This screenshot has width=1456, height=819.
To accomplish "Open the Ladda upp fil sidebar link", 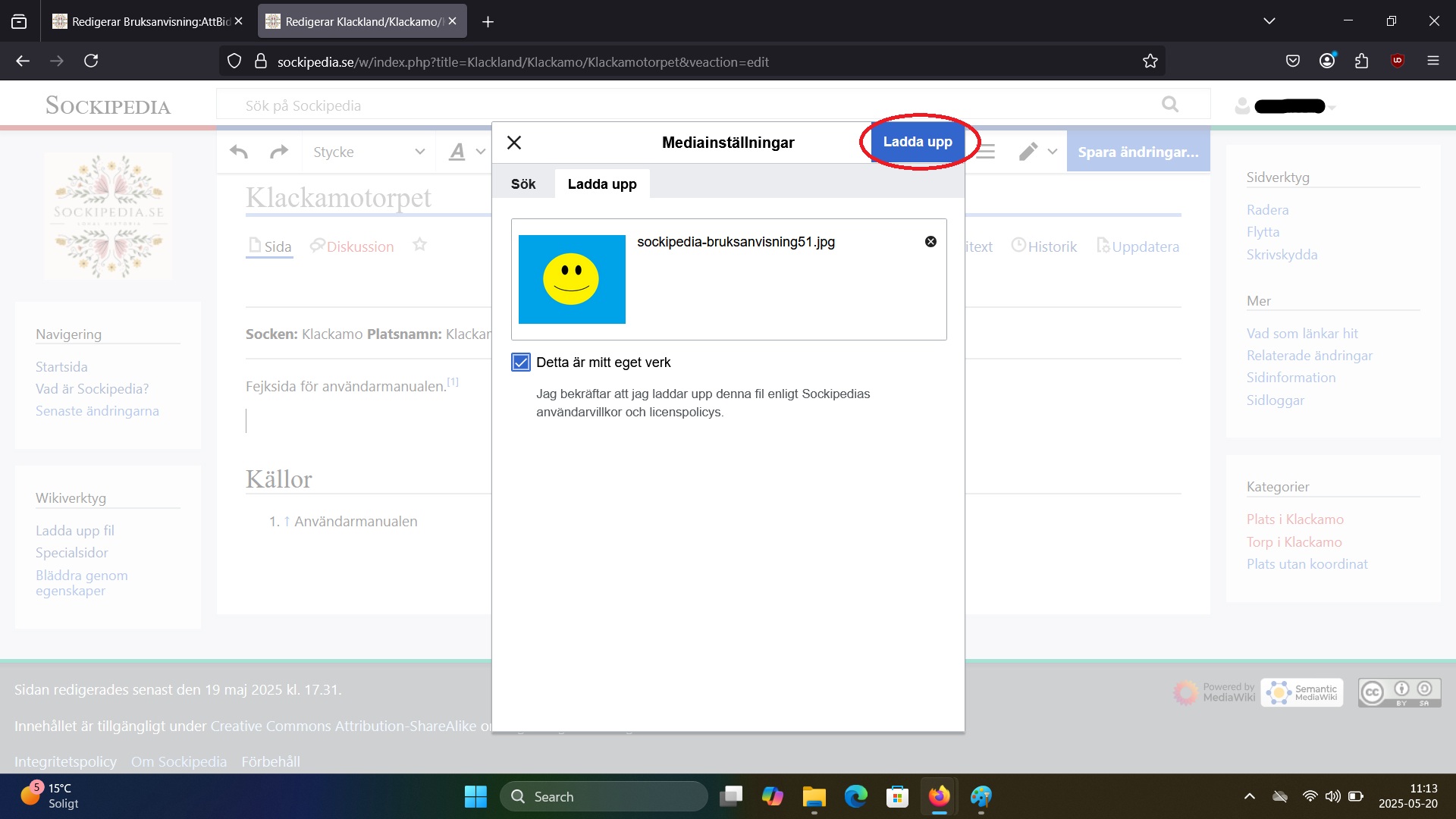I will tap(75, 531).
